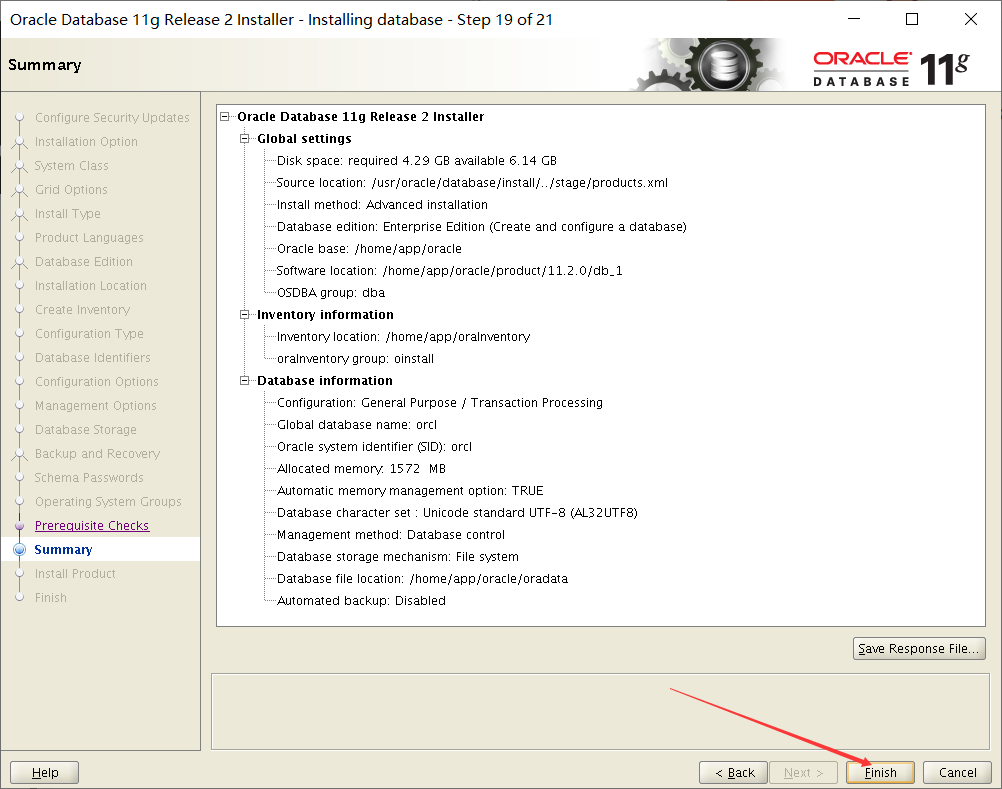Select the Operating System Groups step
The image size is (1002, 789).
coord(108,502)
